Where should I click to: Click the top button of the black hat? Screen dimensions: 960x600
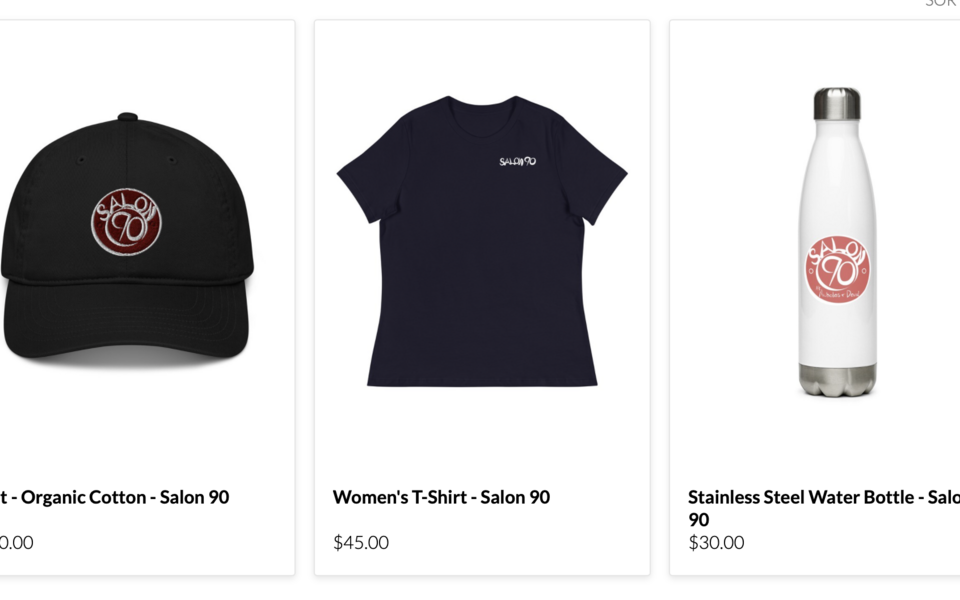[x=127, y=117]
